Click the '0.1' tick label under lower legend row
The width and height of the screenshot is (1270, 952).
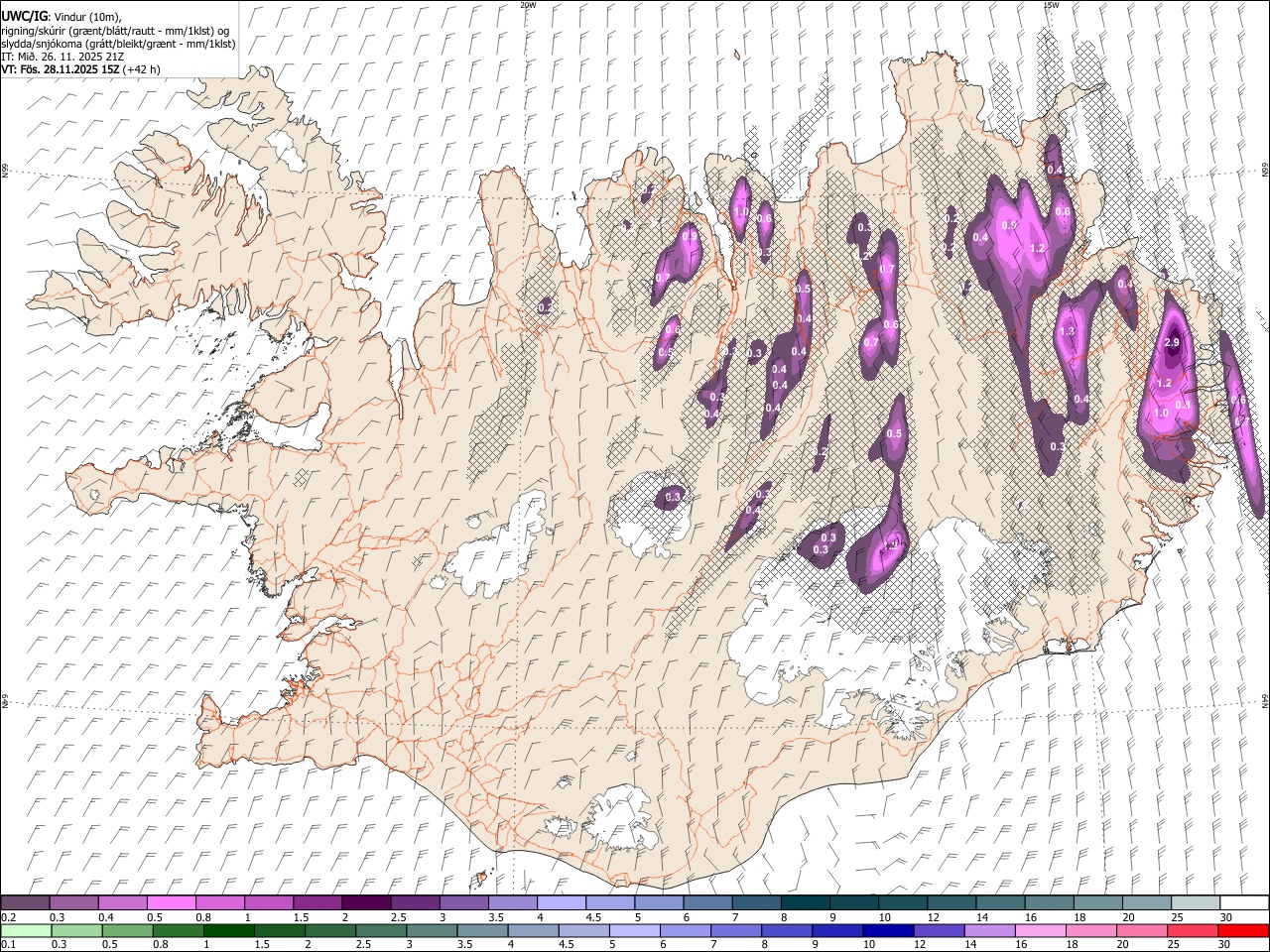(x=8, y=944)
